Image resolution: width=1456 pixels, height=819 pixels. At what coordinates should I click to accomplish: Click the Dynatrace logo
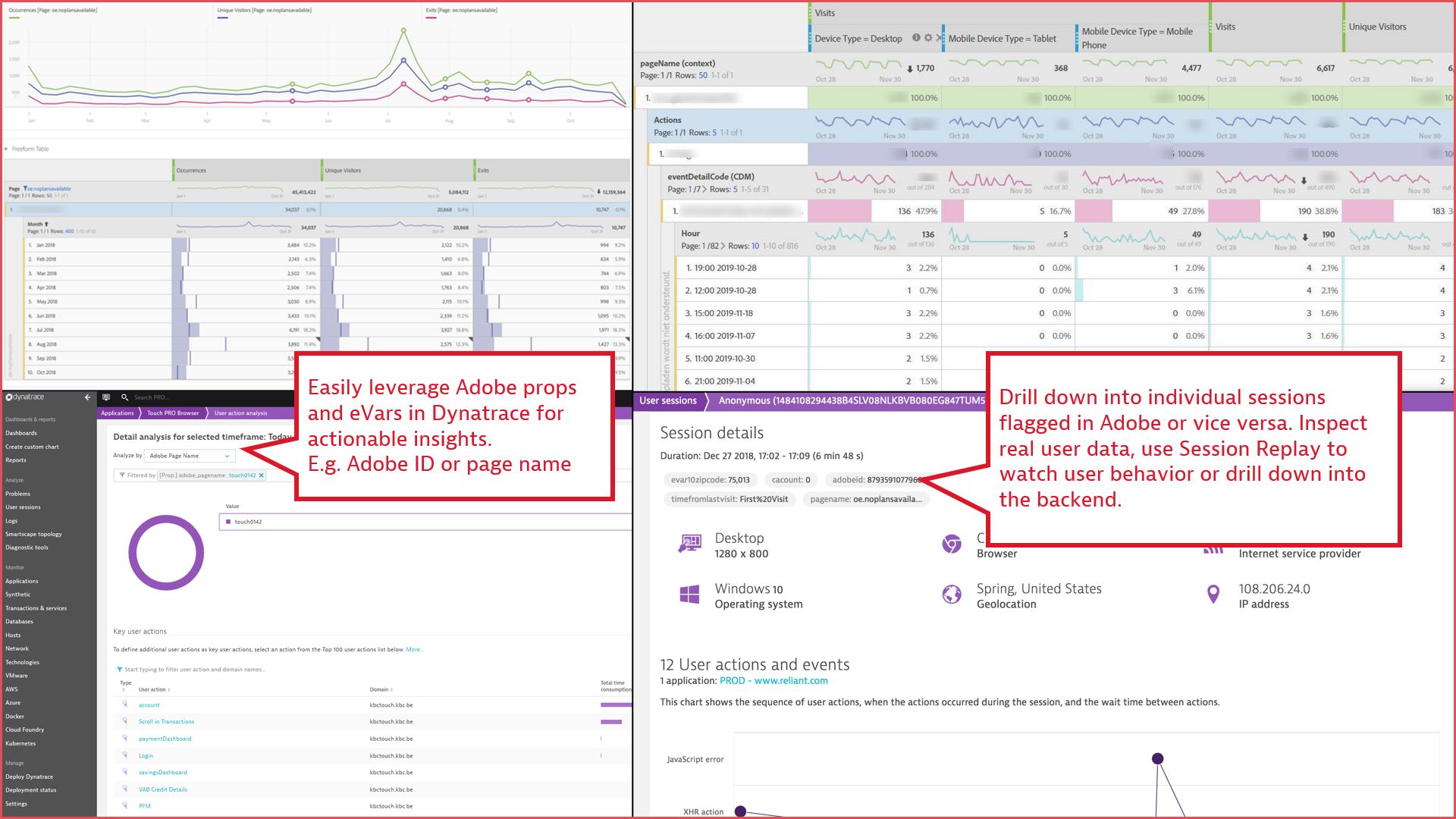25,397
